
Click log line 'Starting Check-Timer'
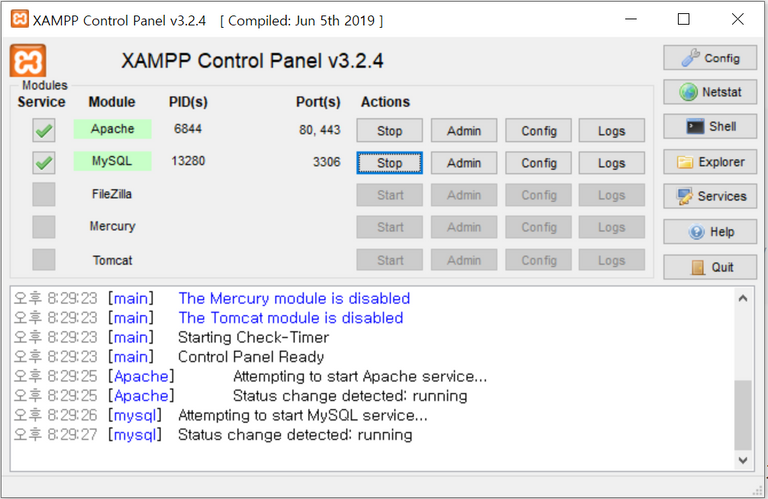pyautogui.click(x=253, y=337)
